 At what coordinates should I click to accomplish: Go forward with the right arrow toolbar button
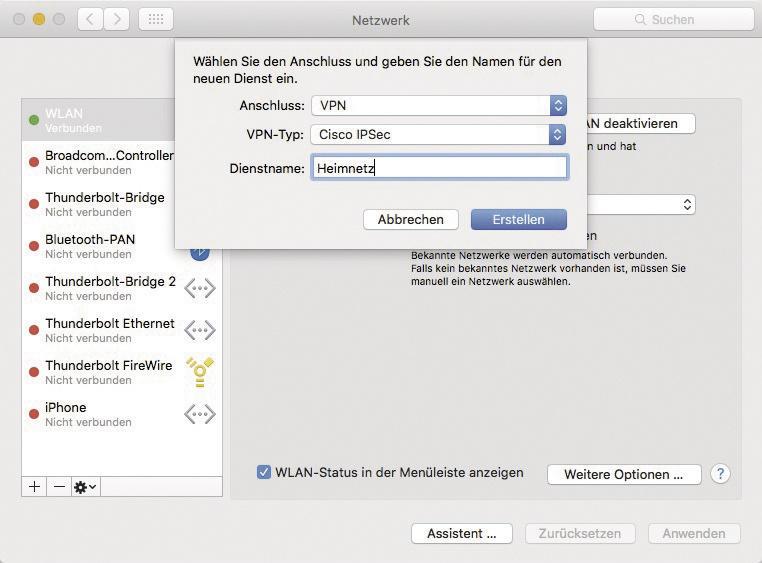(117, 19)
